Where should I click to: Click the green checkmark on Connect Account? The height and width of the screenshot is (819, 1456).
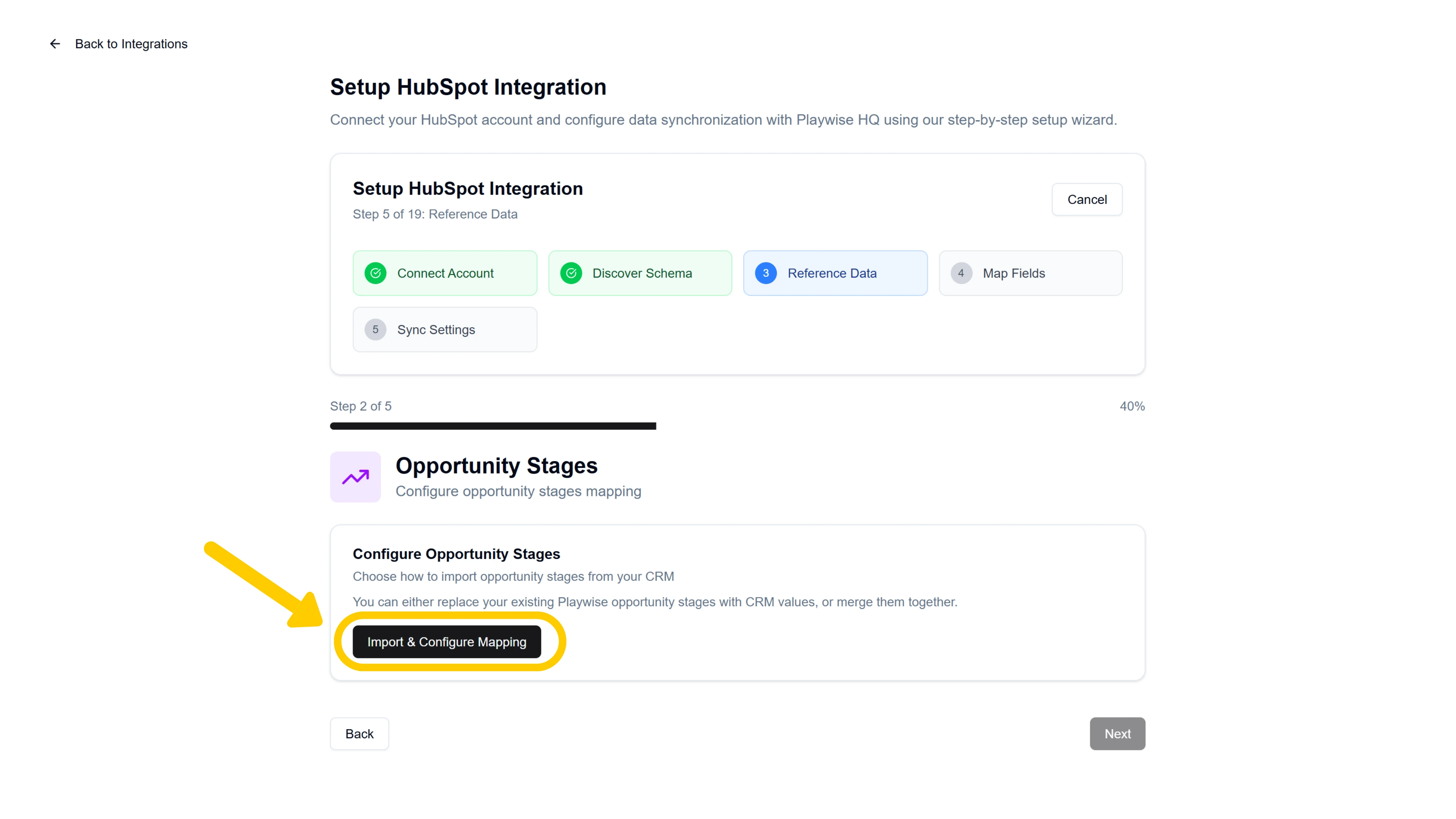click(x=375, y=273)
